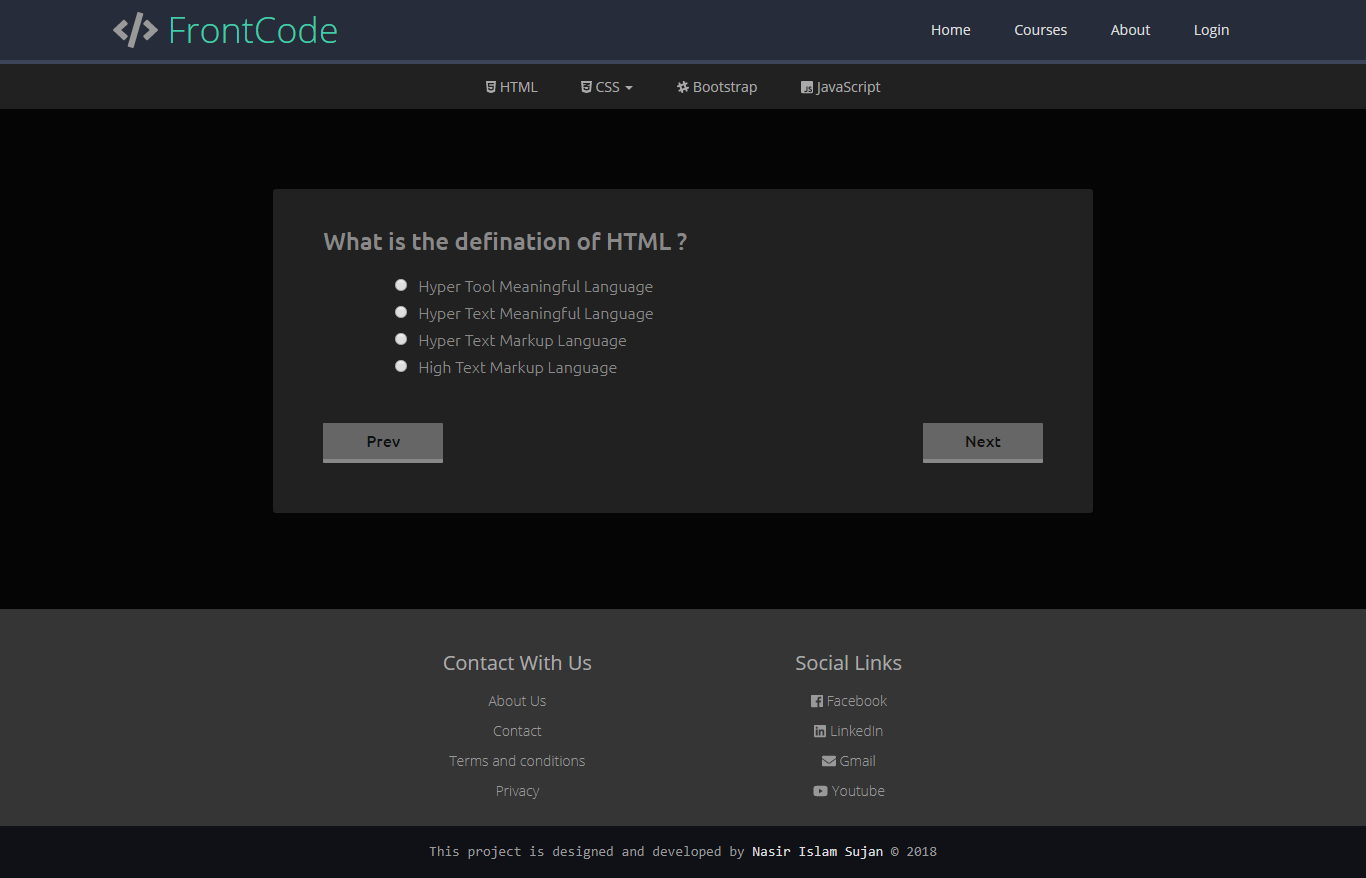Click the Facebook icon in Social Links
Screen dimensions: 1366x878
[817, 700]
